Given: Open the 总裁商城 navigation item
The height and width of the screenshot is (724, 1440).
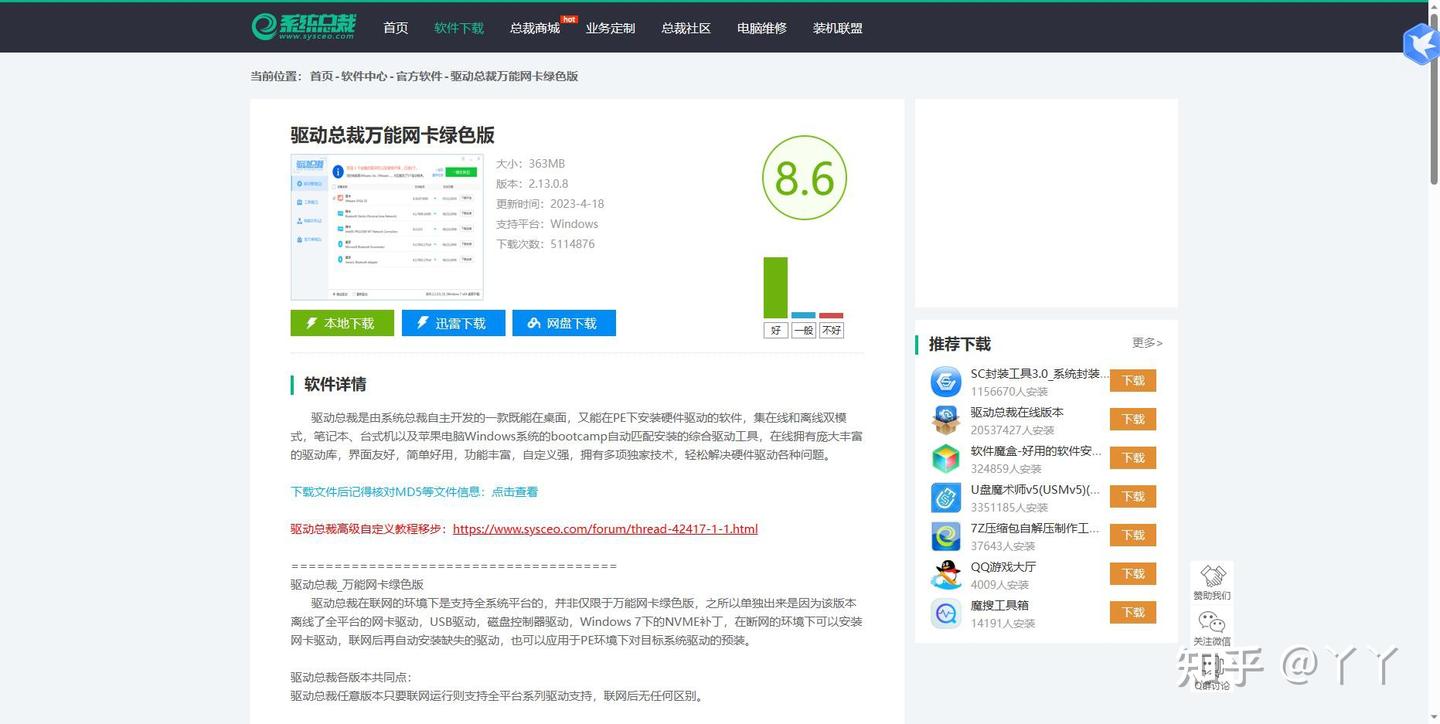Looking at the screenshot, I should tap(535, 28).
